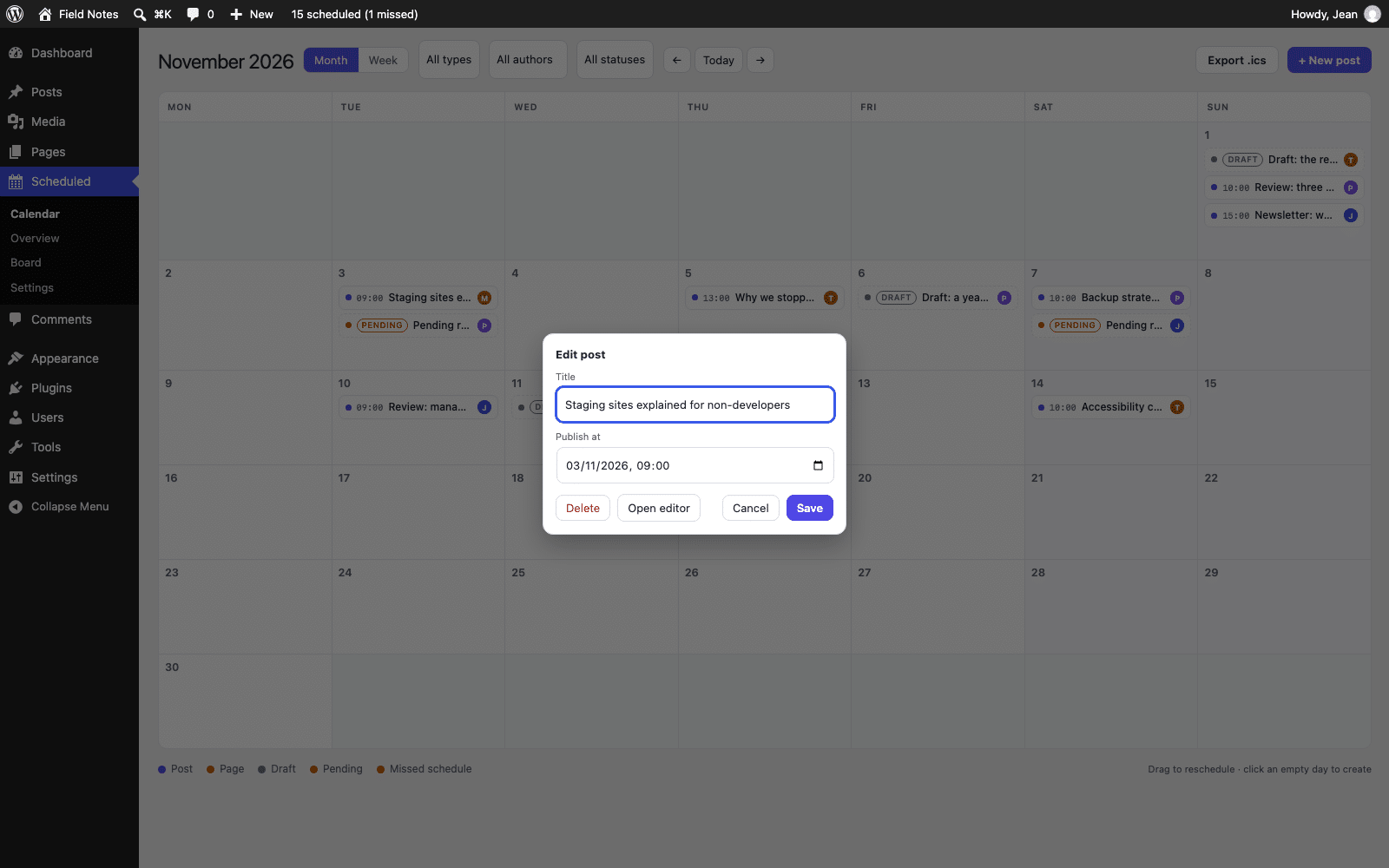This screenshot has height=868, width=1389.
Task: Click the Posts pin icon
Action: pos(16,92)
